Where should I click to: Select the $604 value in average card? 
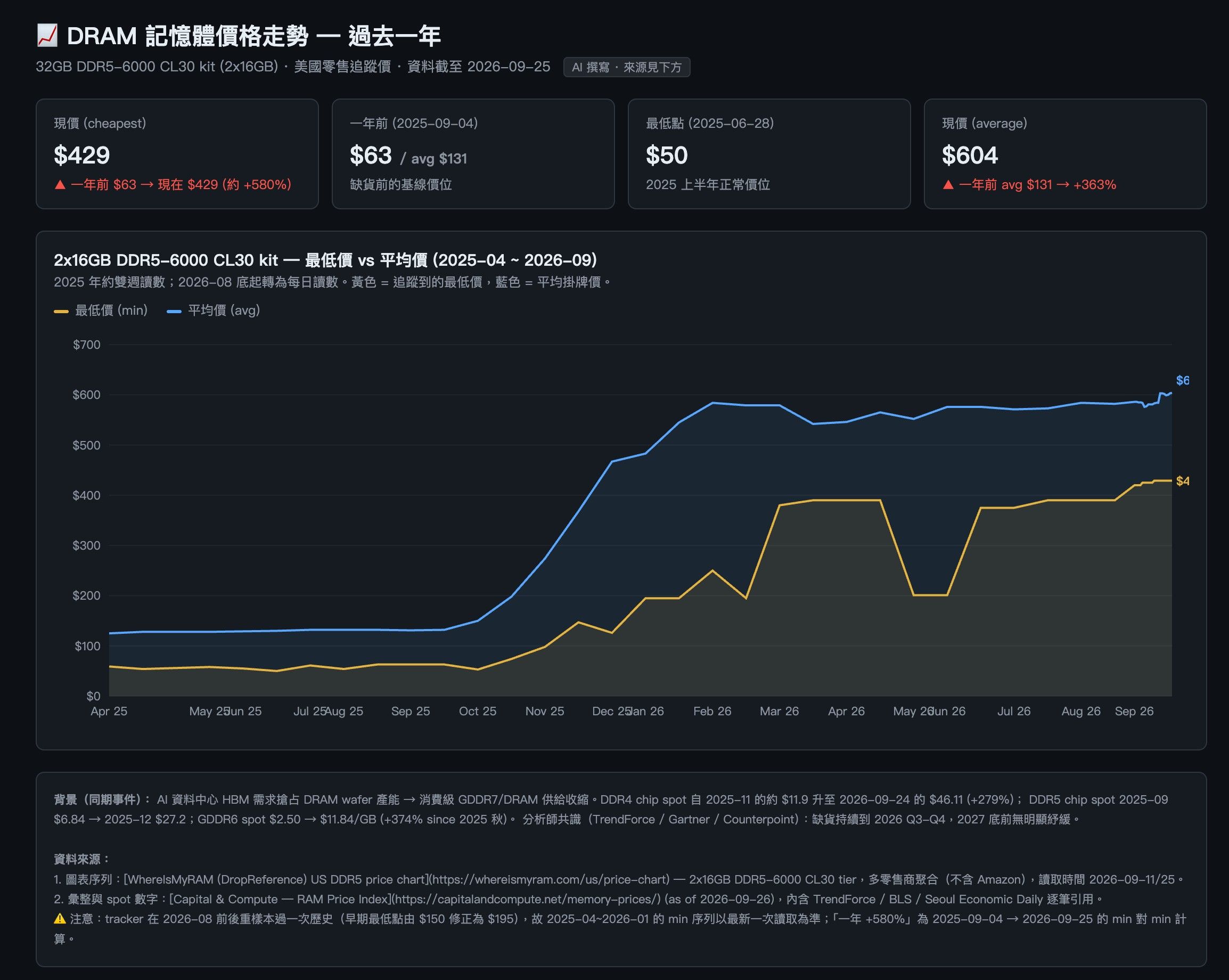(970, 155)
